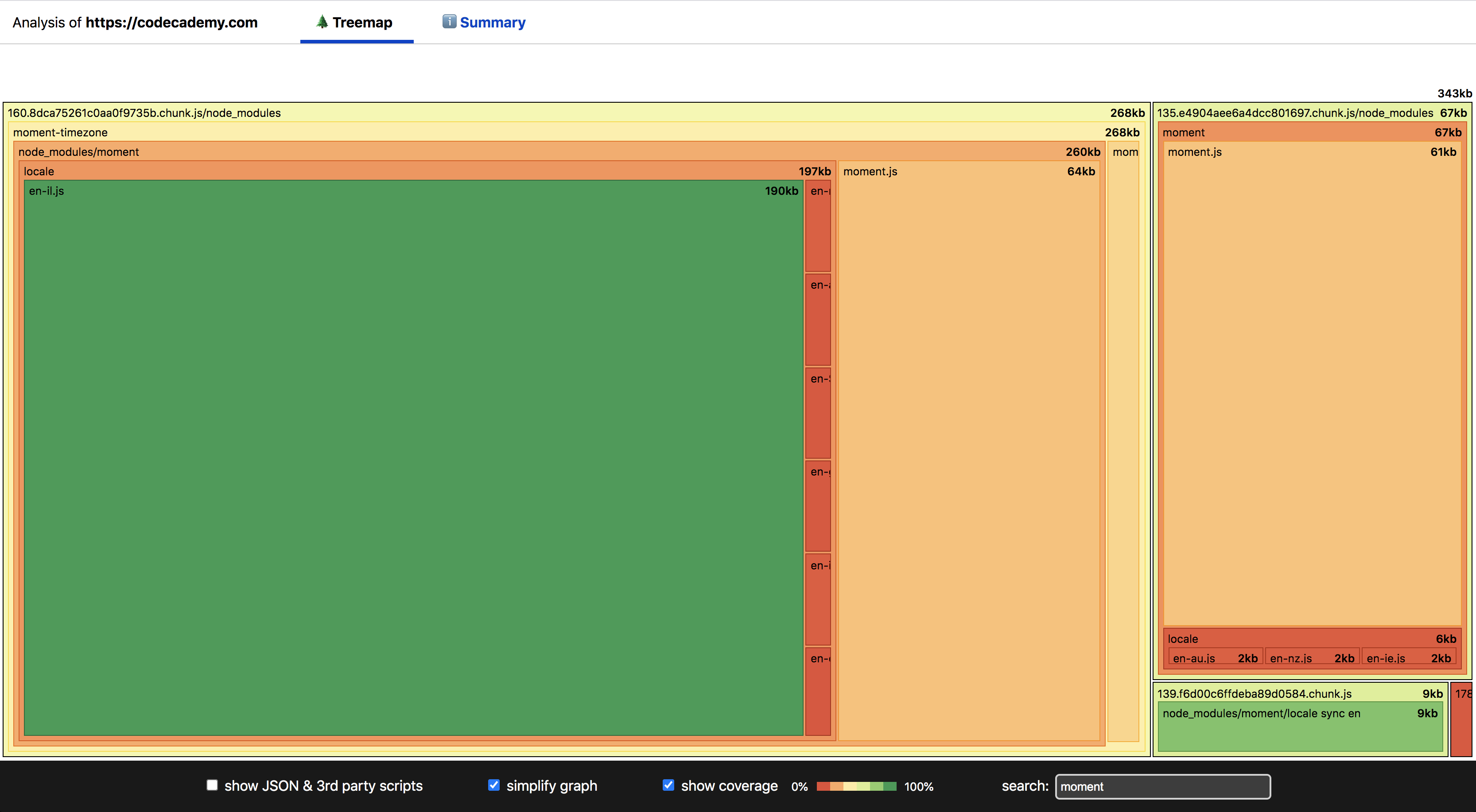Click the tree icon beside Treemap
Screen dimensions: 1476x812
tap(322, 22)
